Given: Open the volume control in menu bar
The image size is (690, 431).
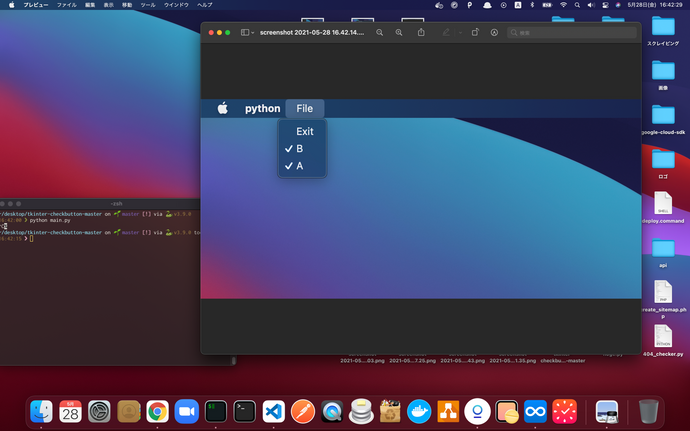Looking at the screenshot, I should [591, 5].
